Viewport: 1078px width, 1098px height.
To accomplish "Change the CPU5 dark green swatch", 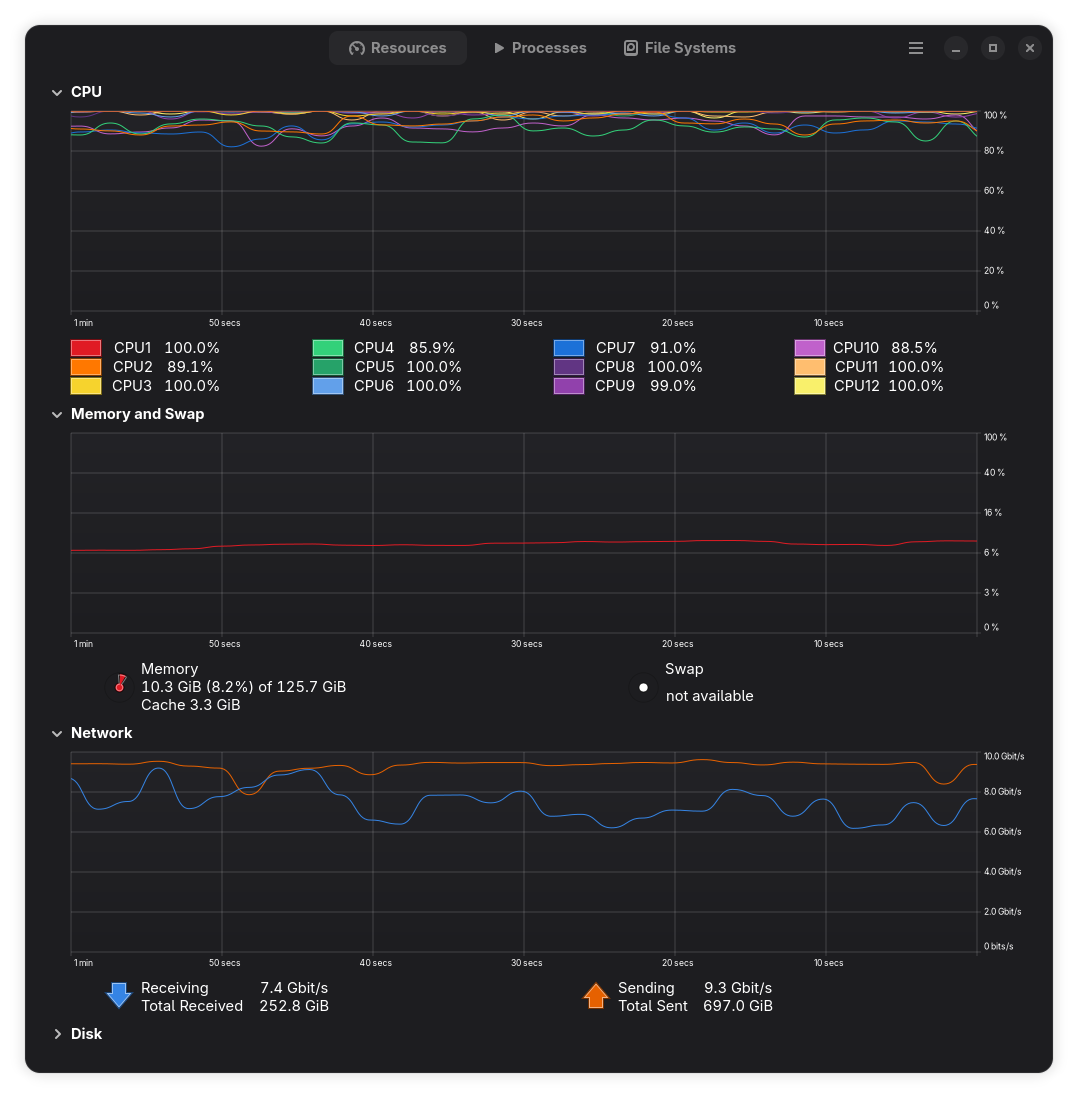I will 328,367.
